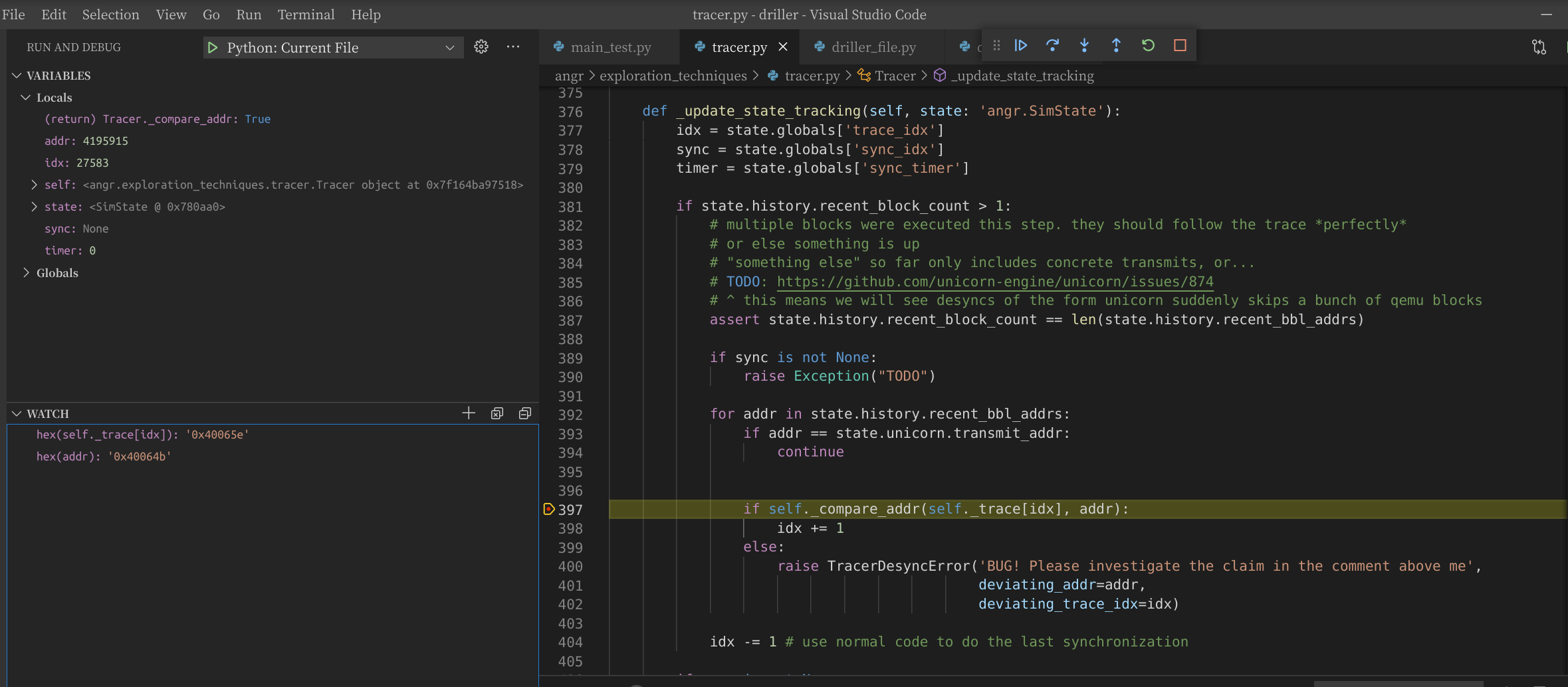Select the tracer.py editor tab
This screenshot has height=687, width=1568.
coord(738,47)
